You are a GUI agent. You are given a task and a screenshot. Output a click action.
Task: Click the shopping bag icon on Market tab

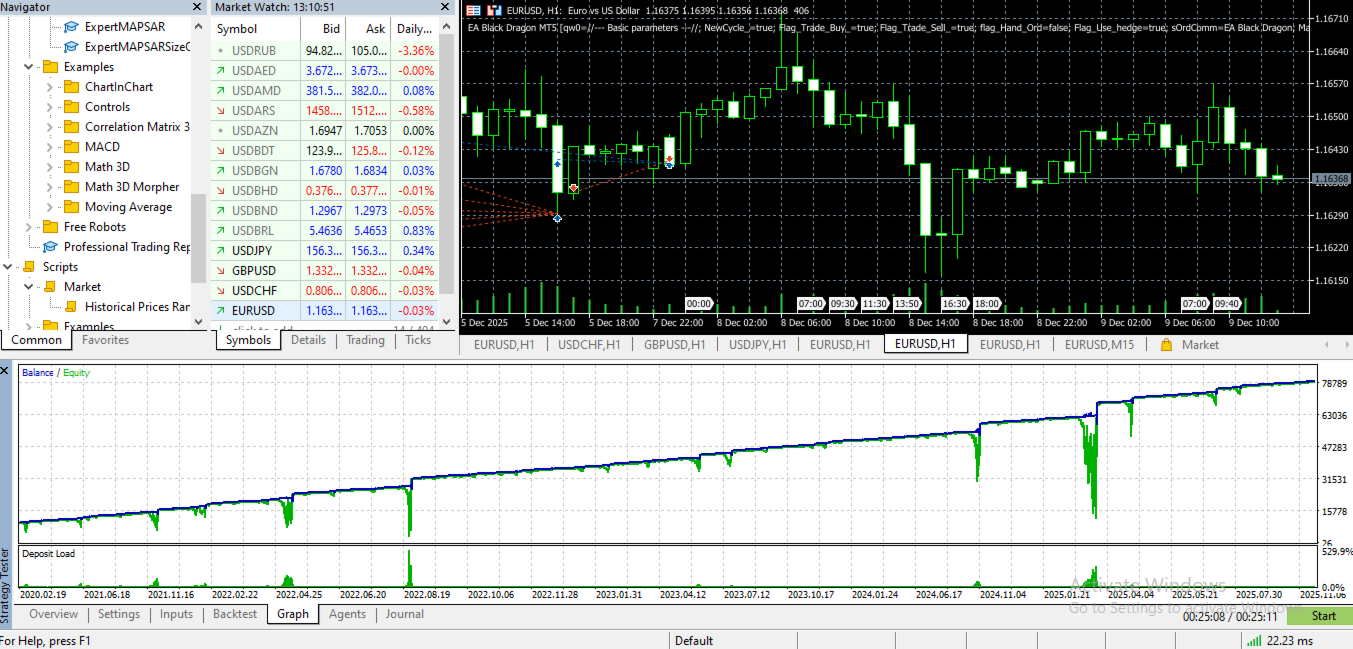click(1166, 344)
